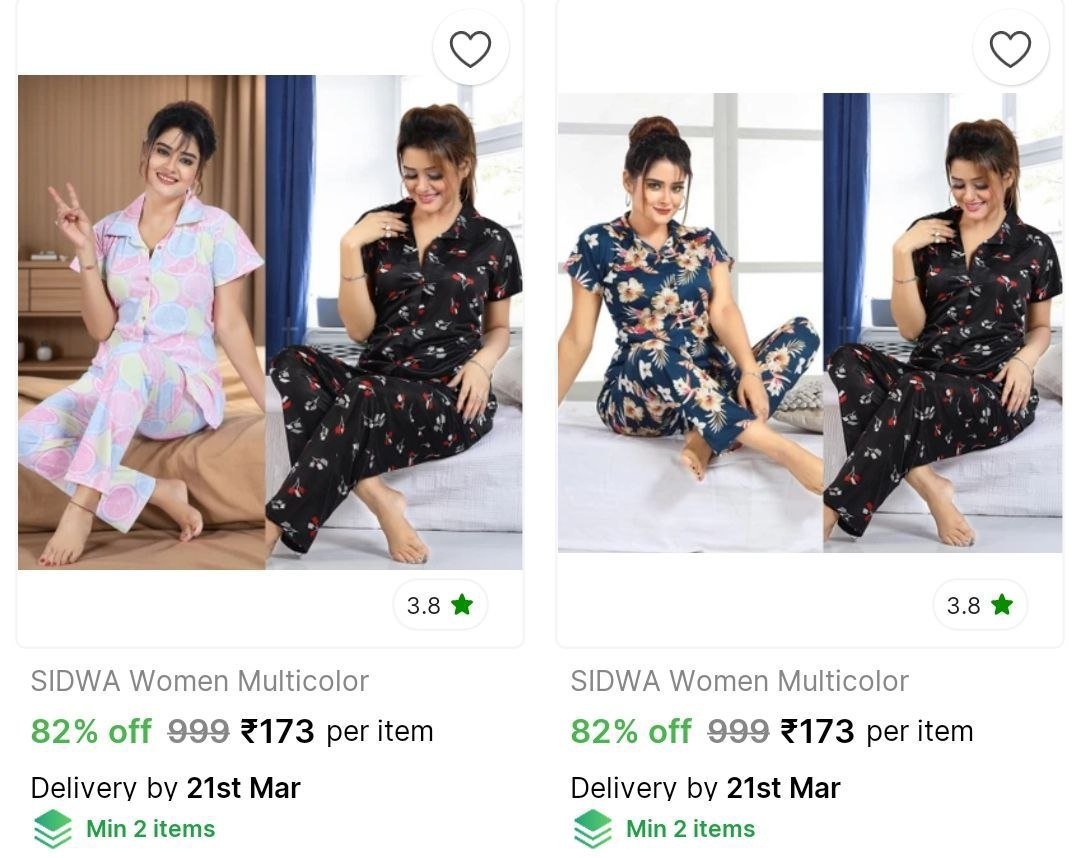Click the wishlist heart on the right product
Image resolution: width=1080 pixels, height=858 pixels.
[1010, 47]
